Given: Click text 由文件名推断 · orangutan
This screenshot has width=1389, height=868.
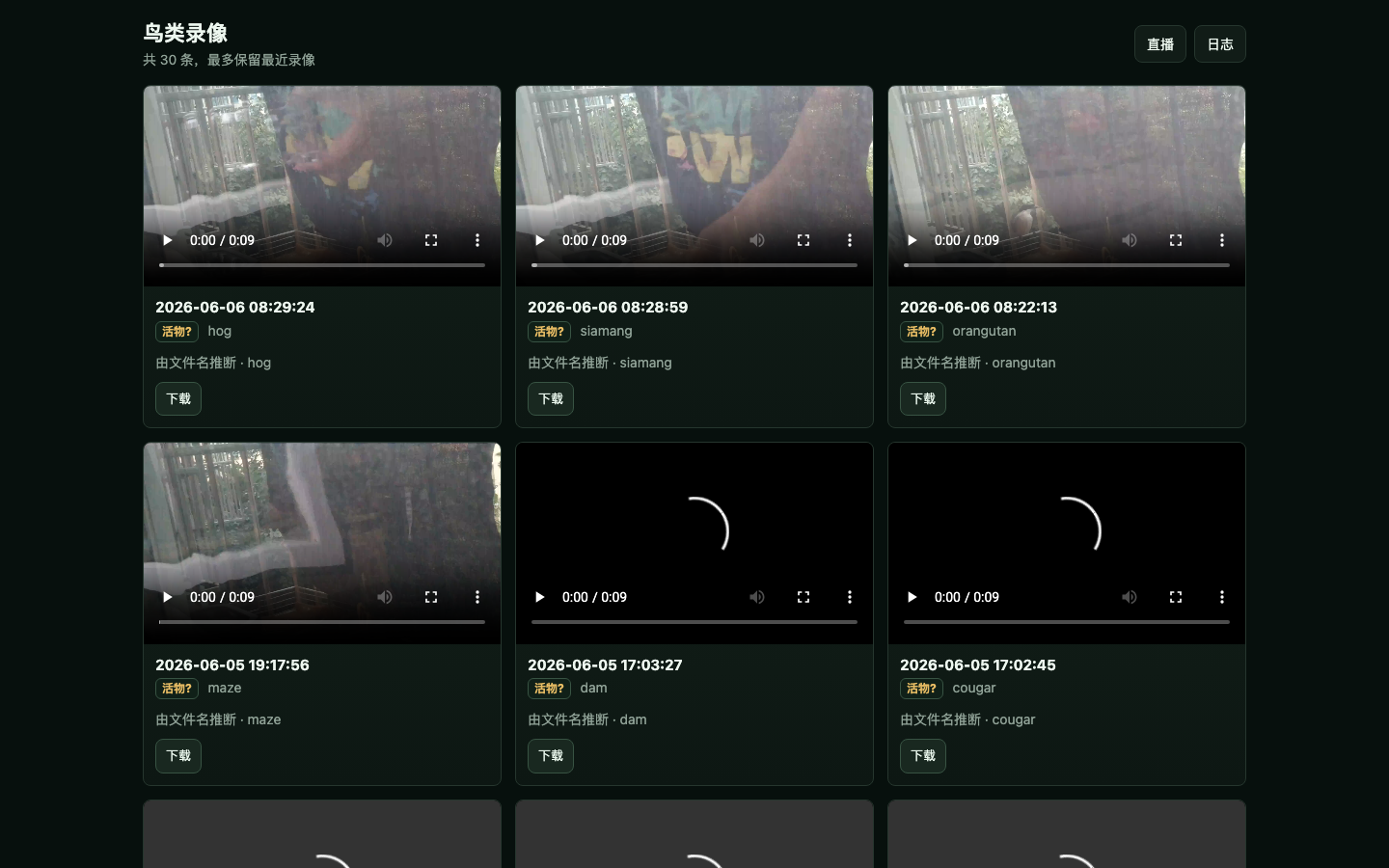Looking at the screenshot, I should pyautogui.click(x=978, y=363).
